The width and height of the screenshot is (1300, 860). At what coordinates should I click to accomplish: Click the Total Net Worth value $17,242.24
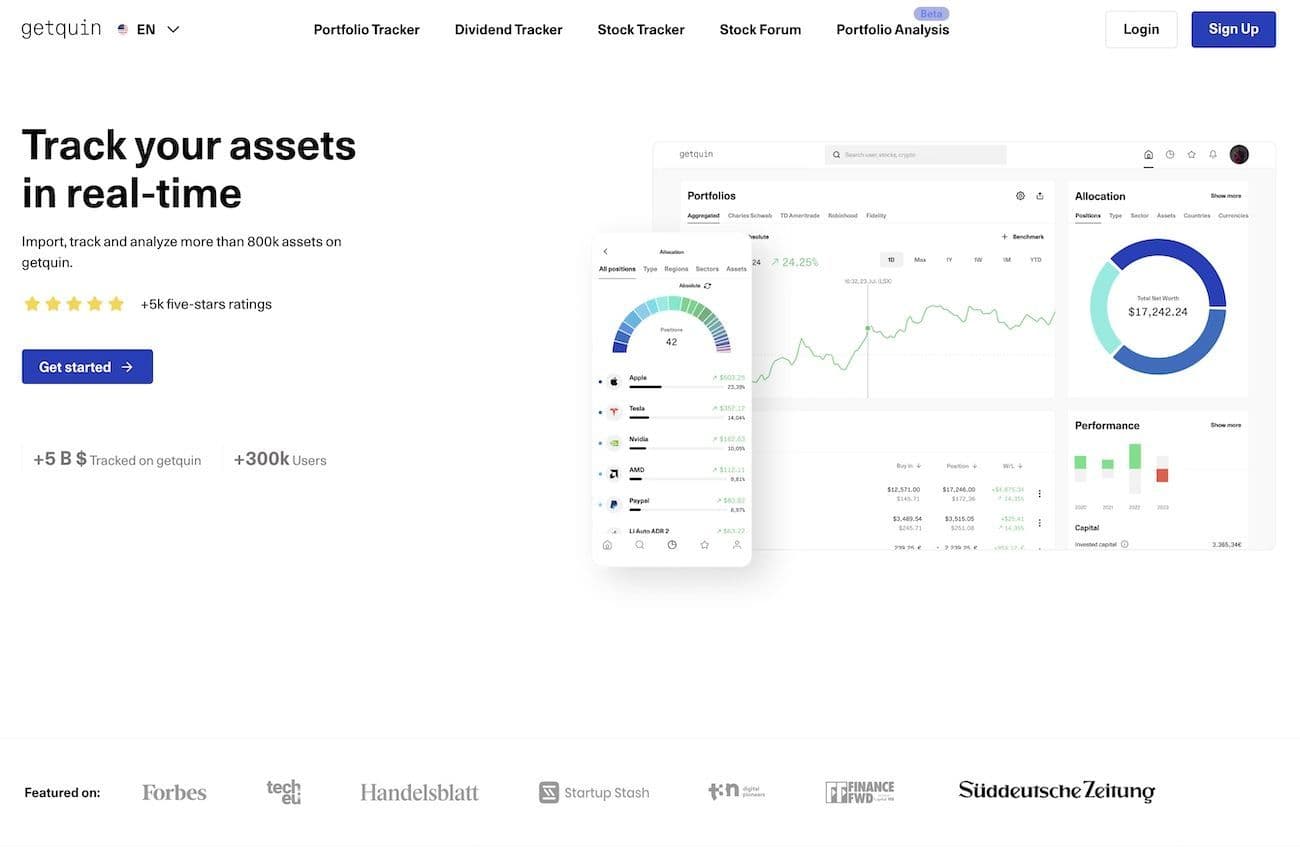[1158, 312]
